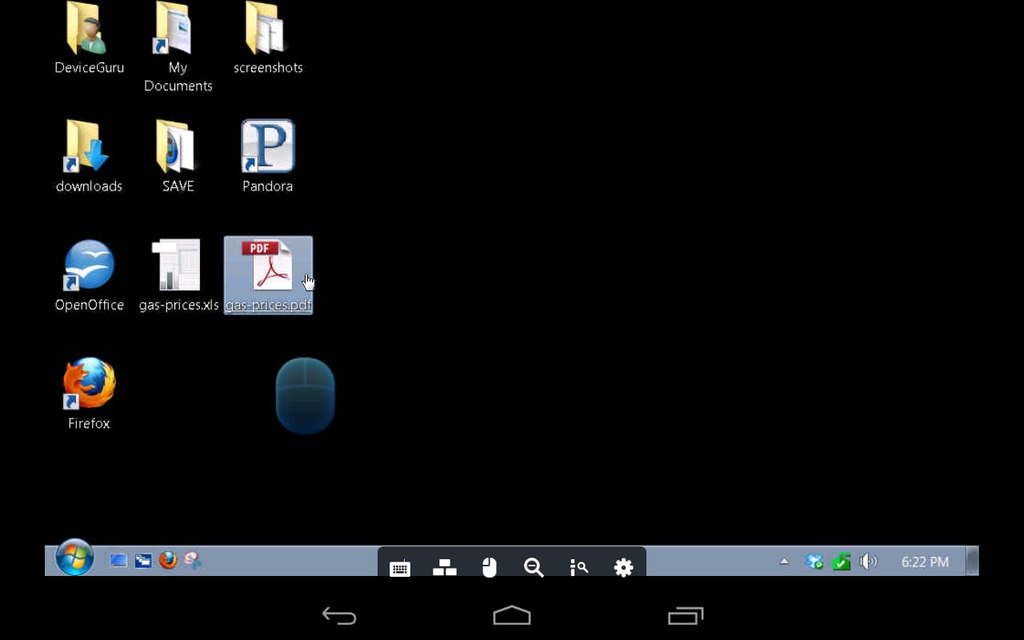Launch the Firefox desktop shortcut
This screenshot has height=640, width=1024.
pos(89,394)
